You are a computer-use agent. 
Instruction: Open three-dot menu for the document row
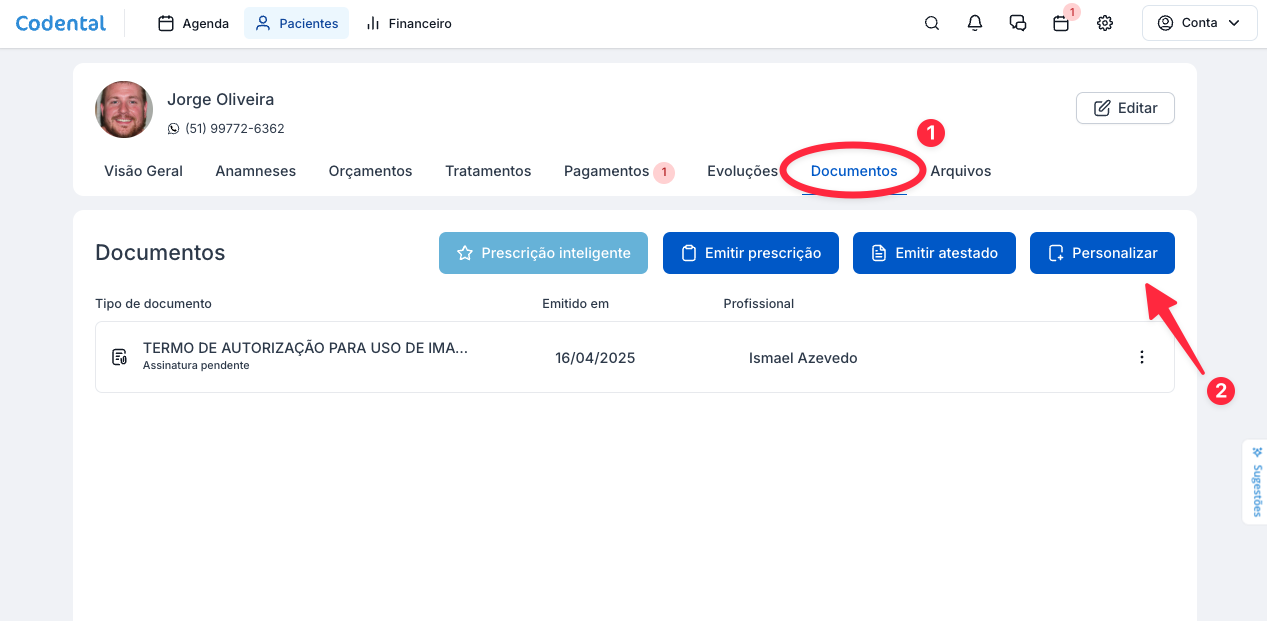[1142, 357]
